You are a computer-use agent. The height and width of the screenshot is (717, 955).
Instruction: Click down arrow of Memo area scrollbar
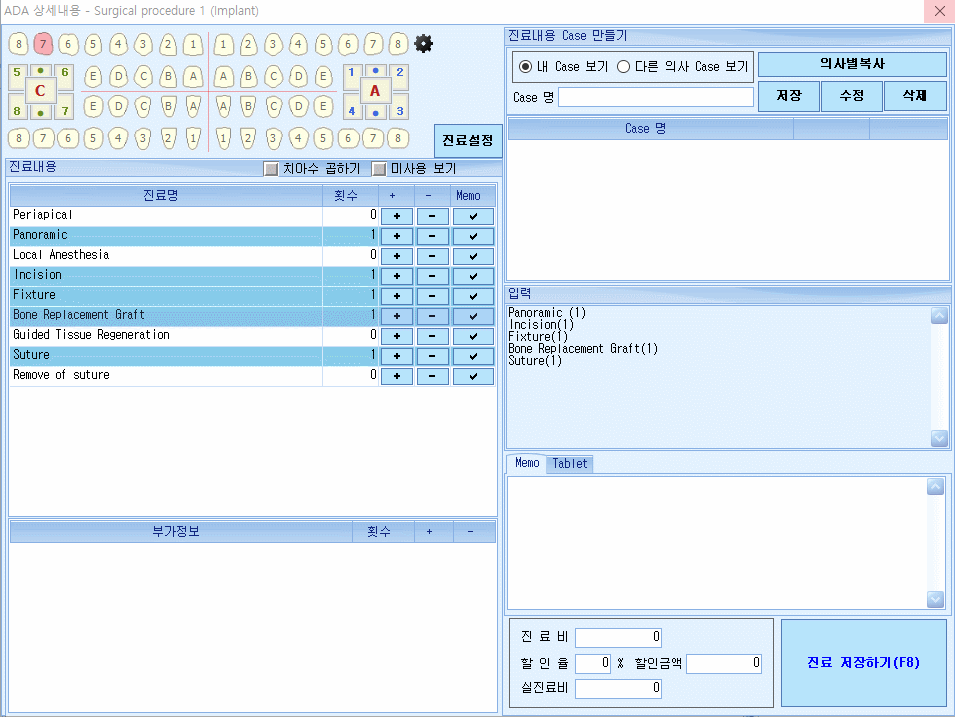coord(936,599)
